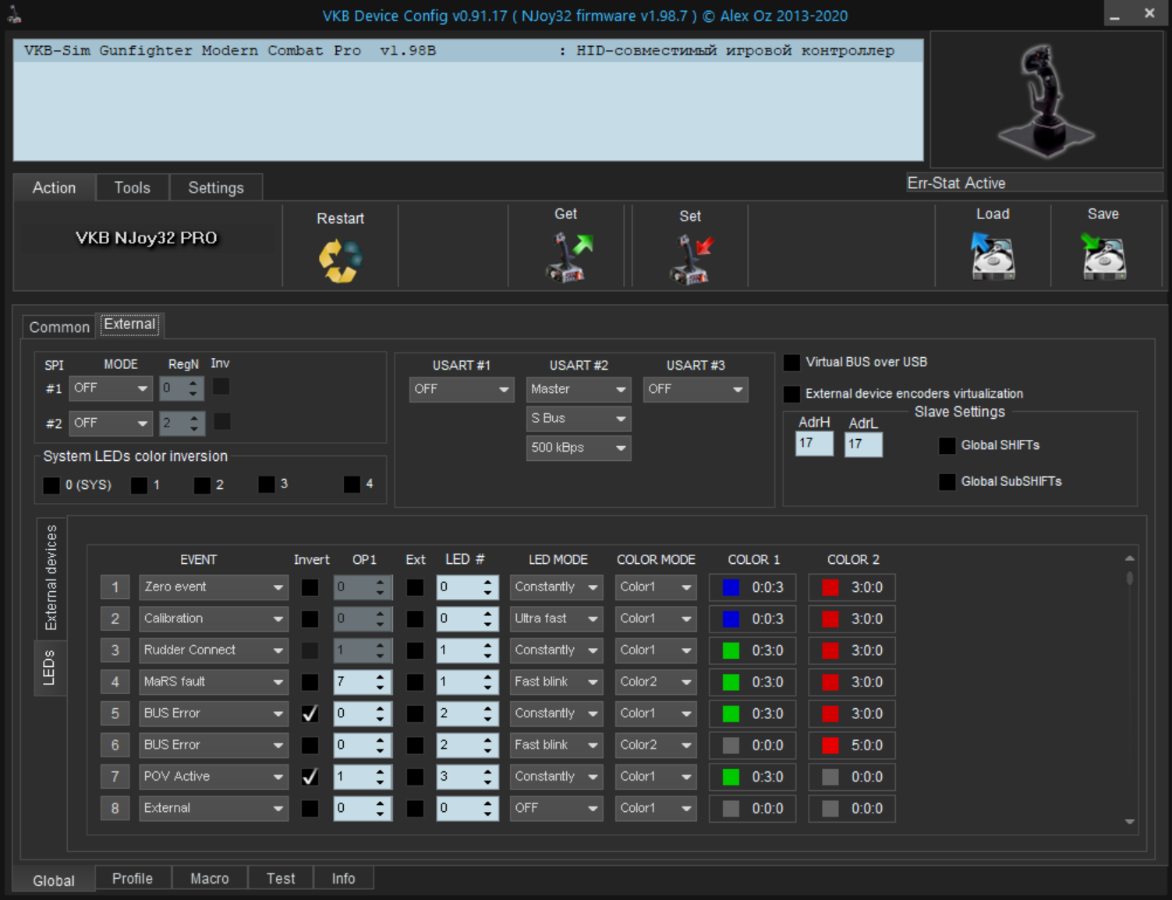Expand the 500 kBps baud rate dropdown

(x=578, y=448)
